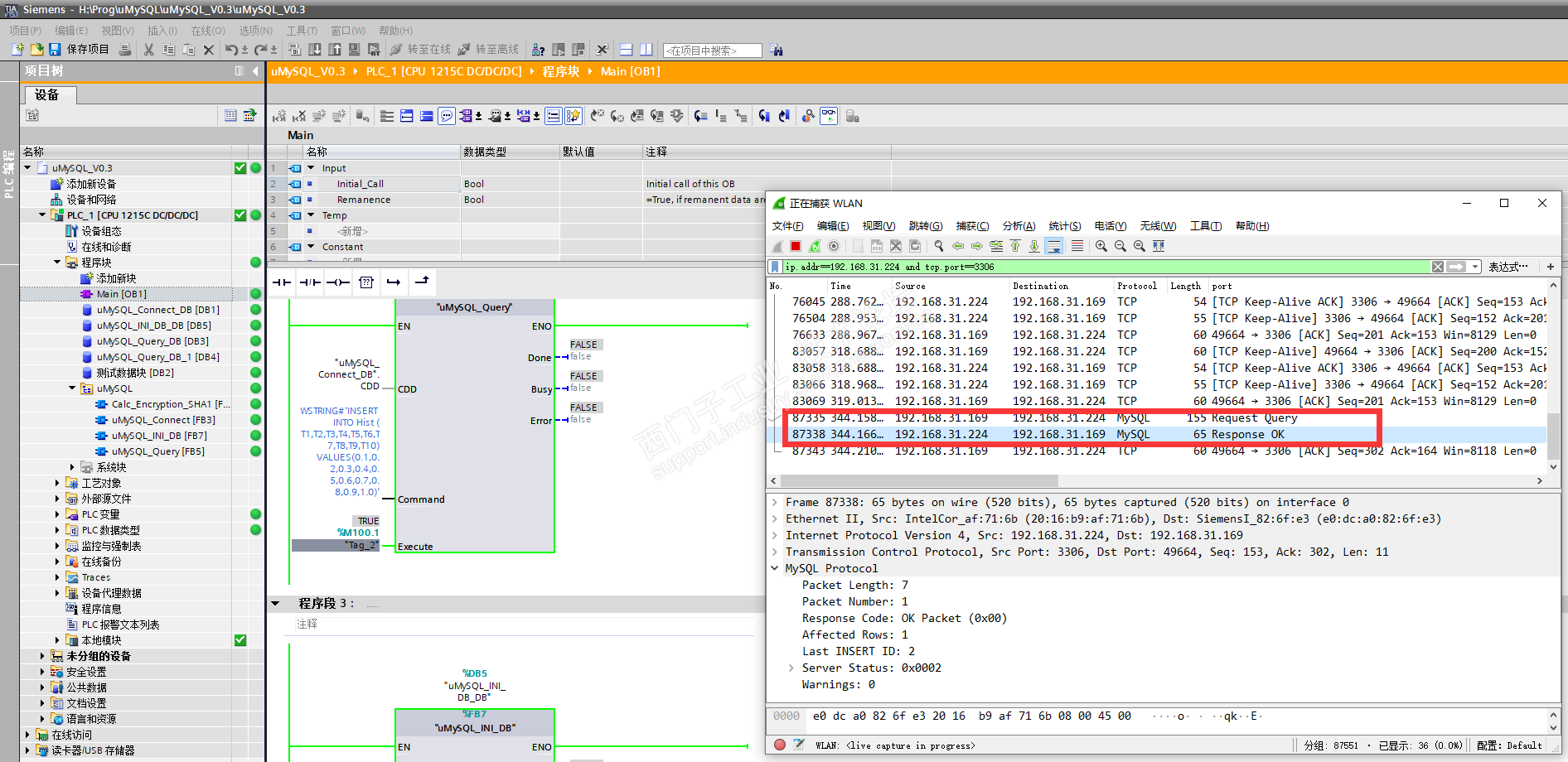Viewport: 1568px width, 762px height.
Task: Open Wireshark 捕获(C) menu
Action: (972, 226)
